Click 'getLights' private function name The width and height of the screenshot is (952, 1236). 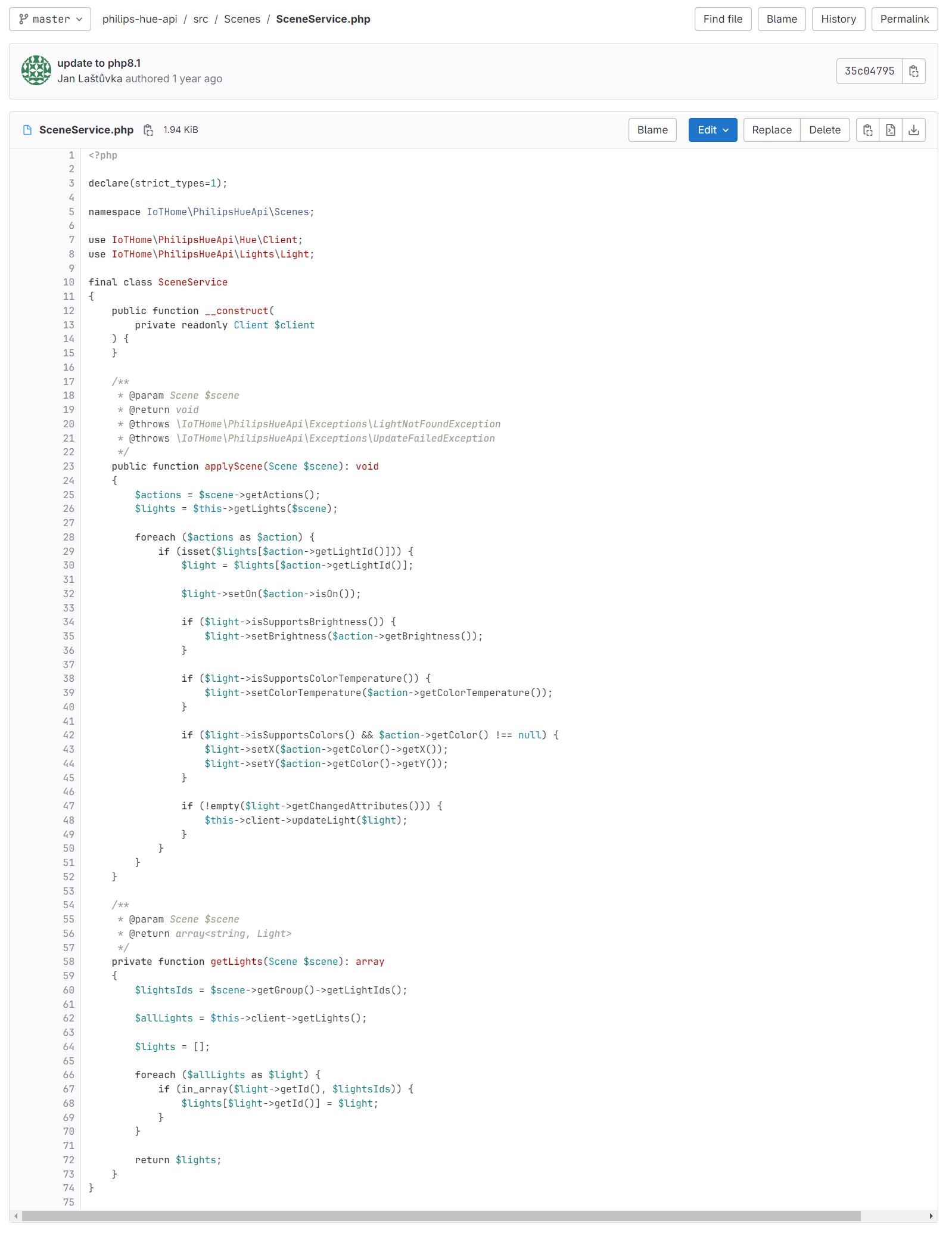(x=237, y=962)
